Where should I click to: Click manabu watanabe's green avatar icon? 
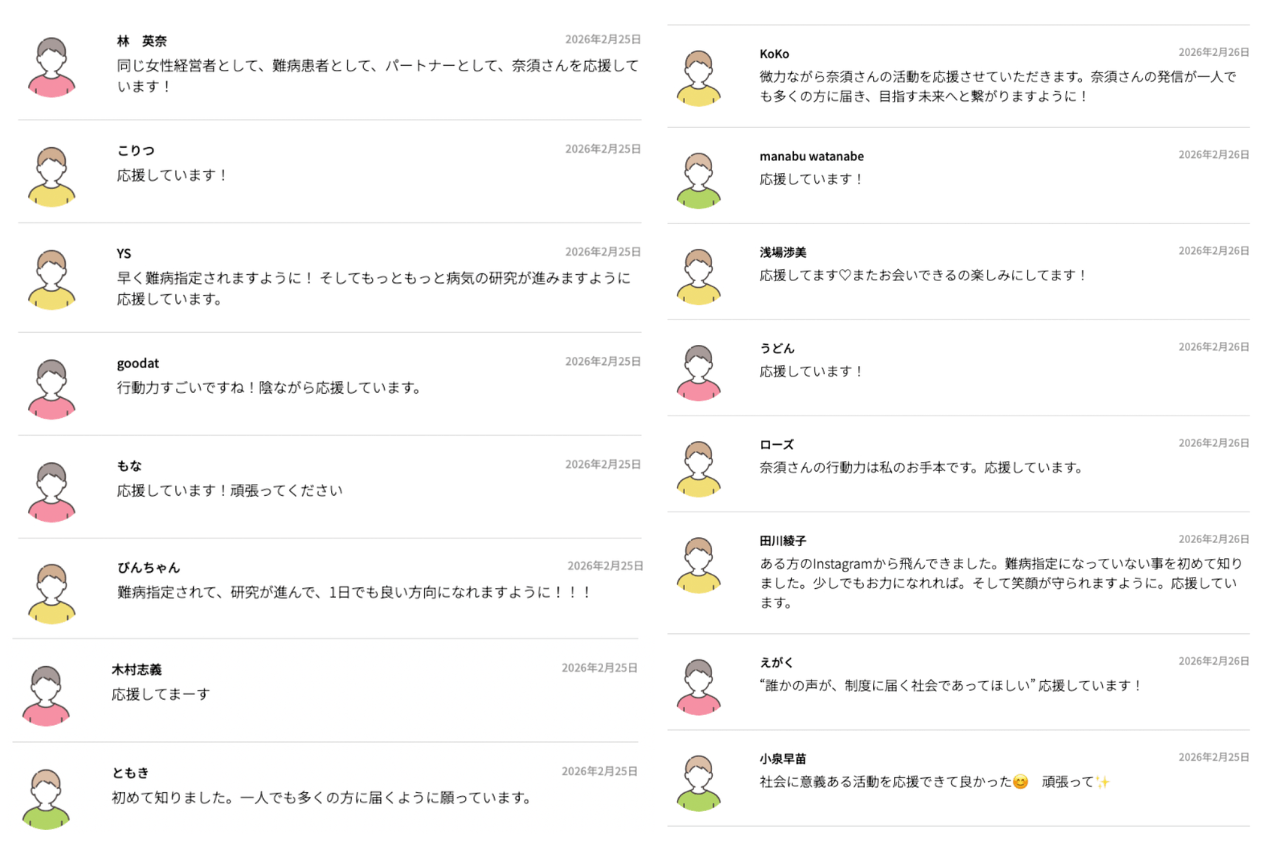[698, 180]
